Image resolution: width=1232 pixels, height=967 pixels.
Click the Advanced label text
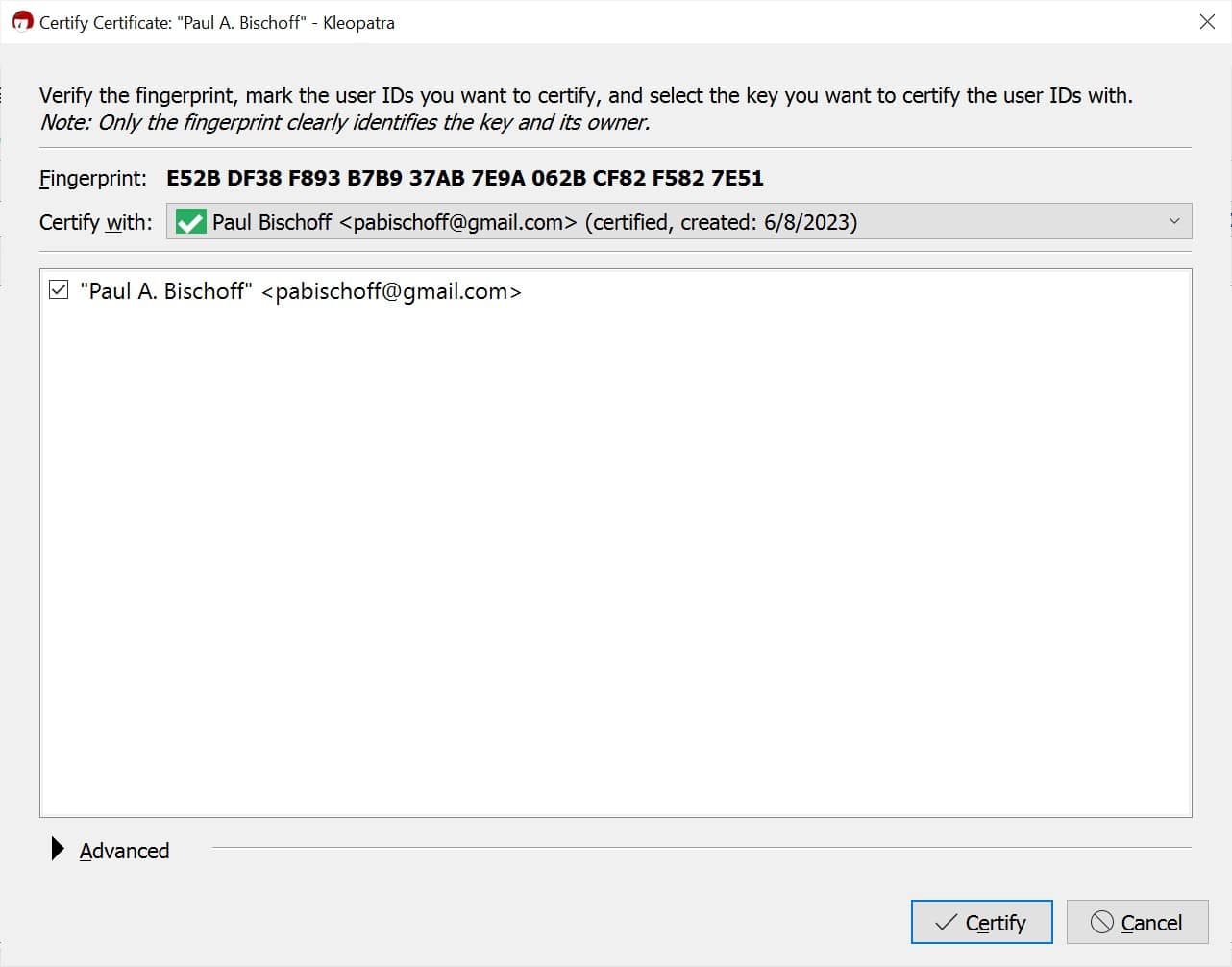point(124,851)
